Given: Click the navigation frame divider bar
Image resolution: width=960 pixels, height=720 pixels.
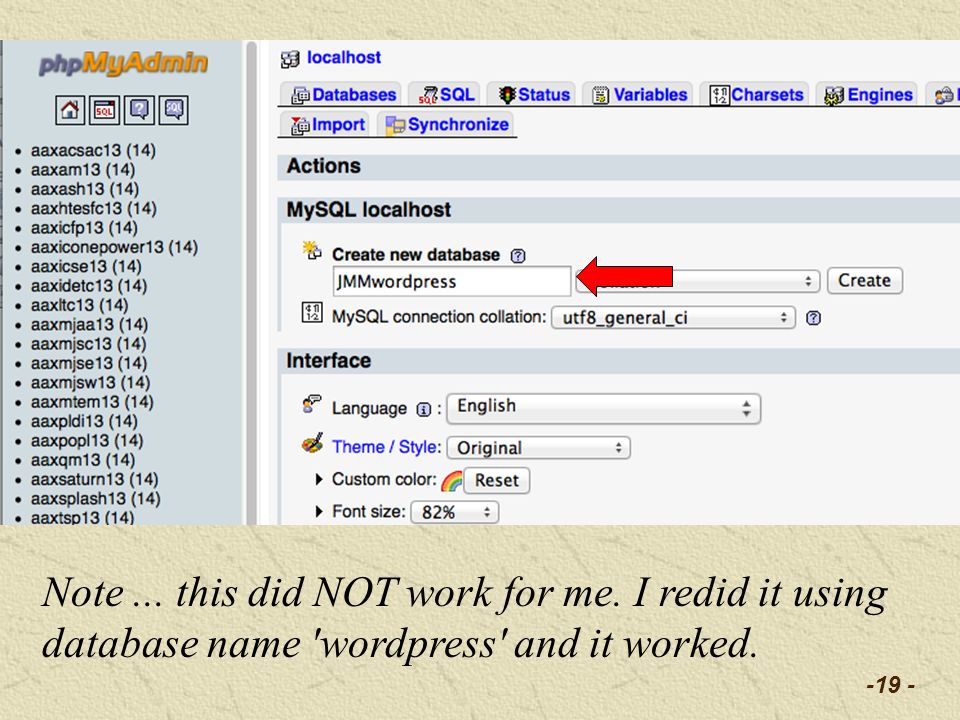Looking at the screenshot, I should [x=252, y=282].
